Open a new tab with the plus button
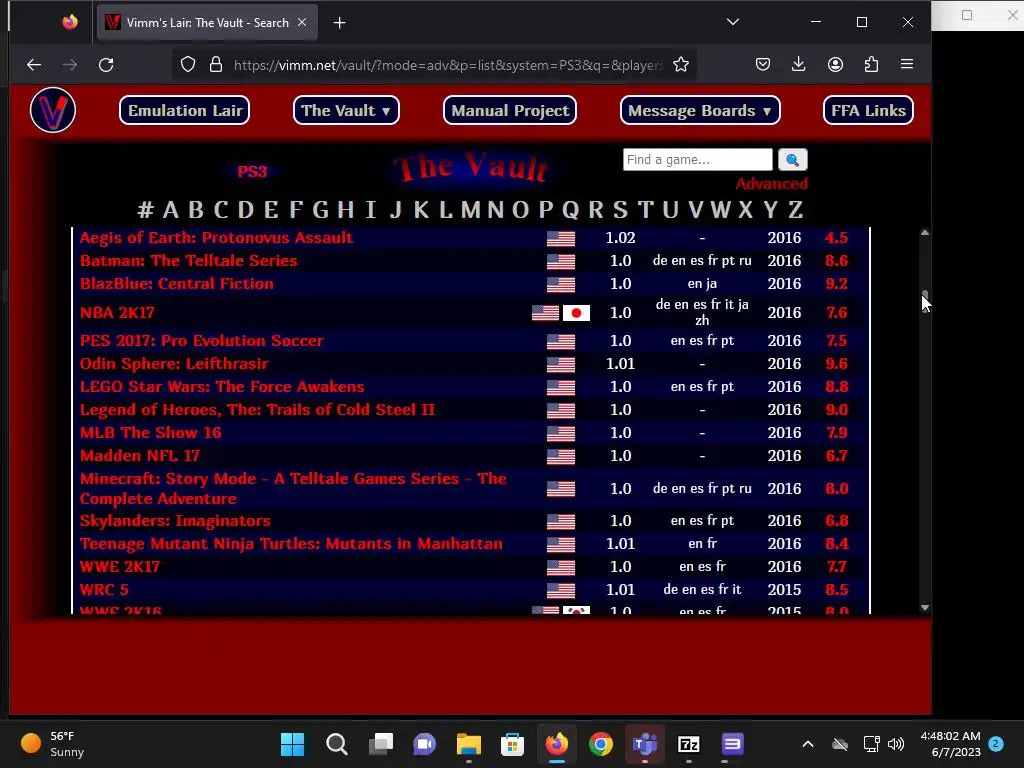 click(340, 23)
